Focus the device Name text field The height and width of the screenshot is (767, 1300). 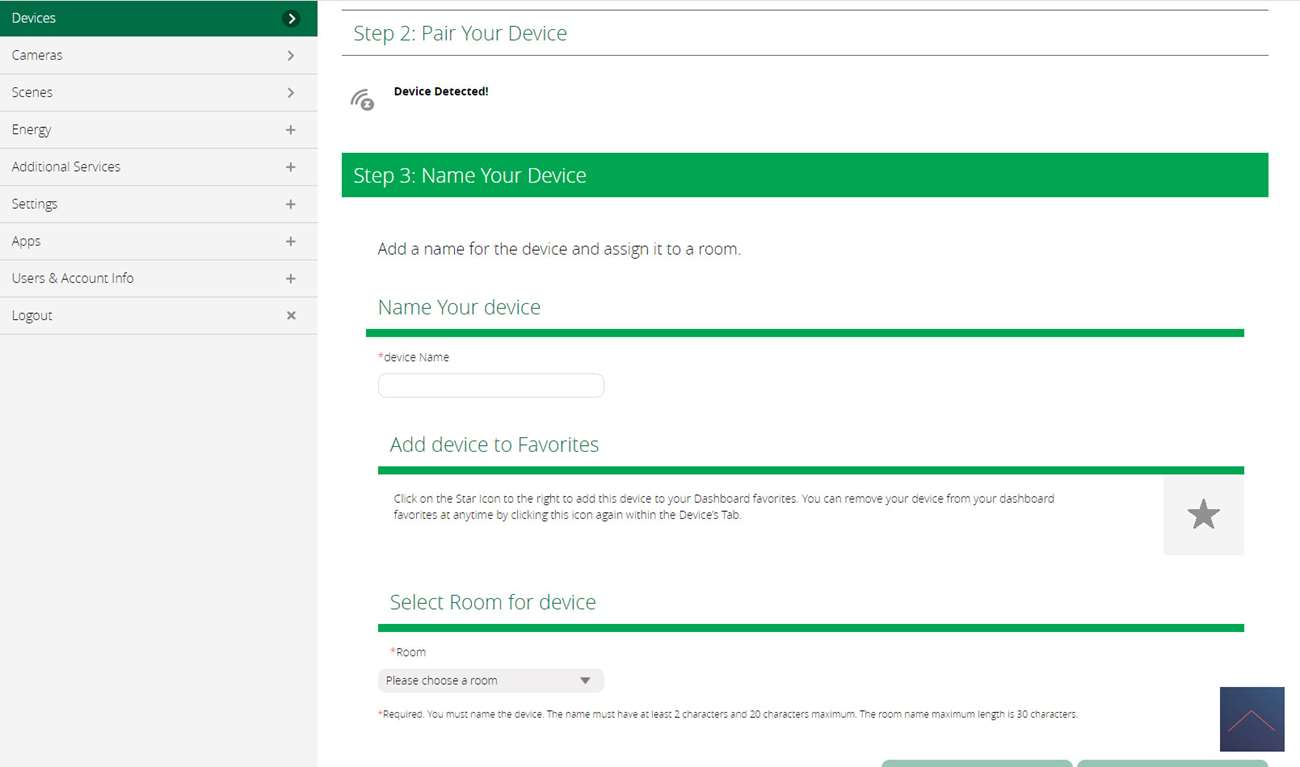pos(491,386)
